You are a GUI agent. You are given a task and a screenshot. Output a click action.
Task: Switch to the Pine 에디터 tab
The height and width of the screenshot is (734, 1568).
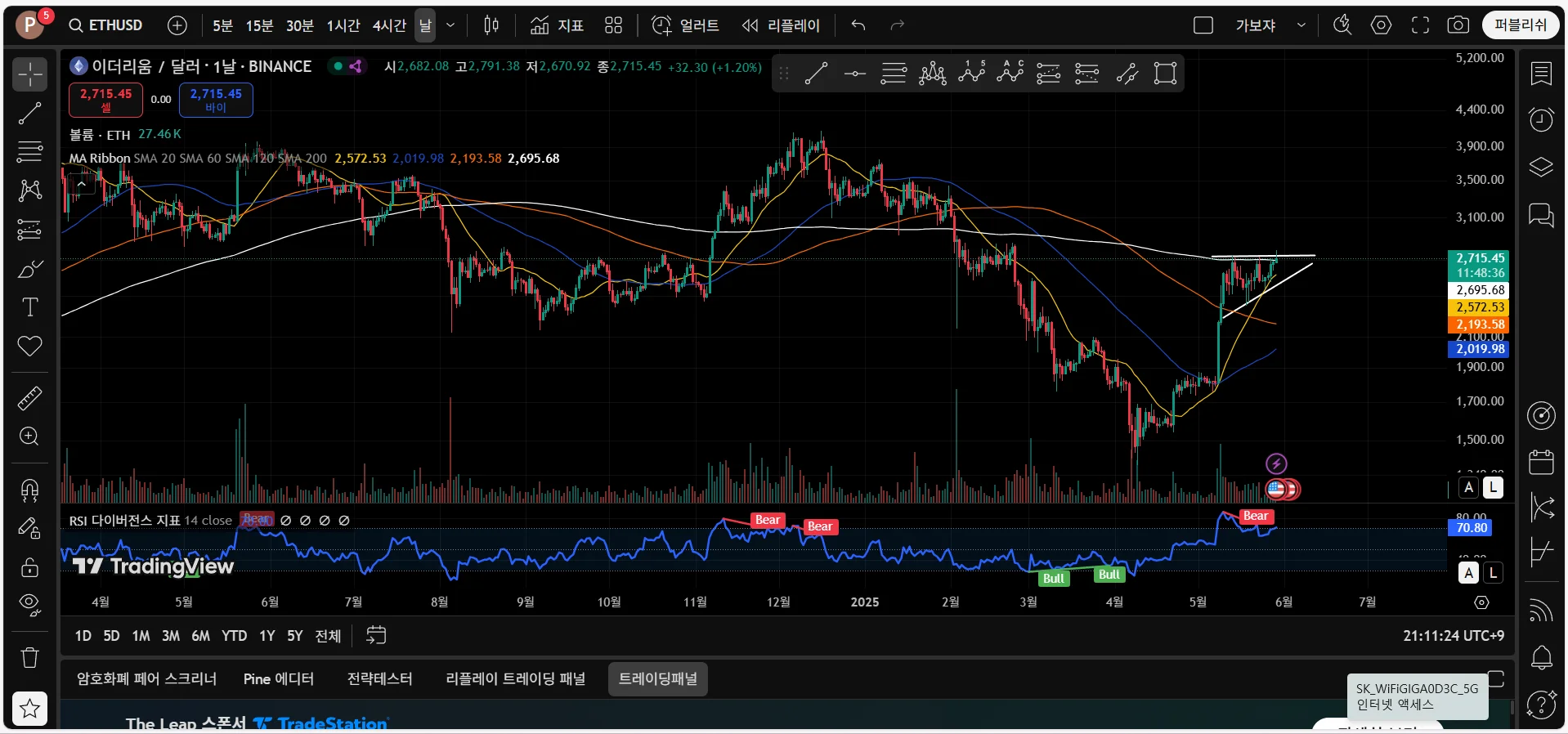tap(278, 679)
